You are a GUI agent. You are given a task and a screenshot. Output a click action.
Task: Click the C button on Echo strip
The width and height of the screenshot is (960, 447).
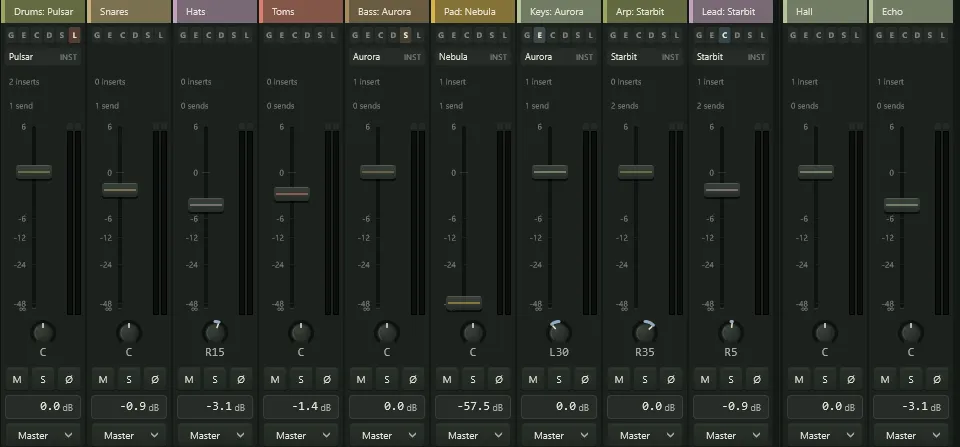[x=904, y=35]
